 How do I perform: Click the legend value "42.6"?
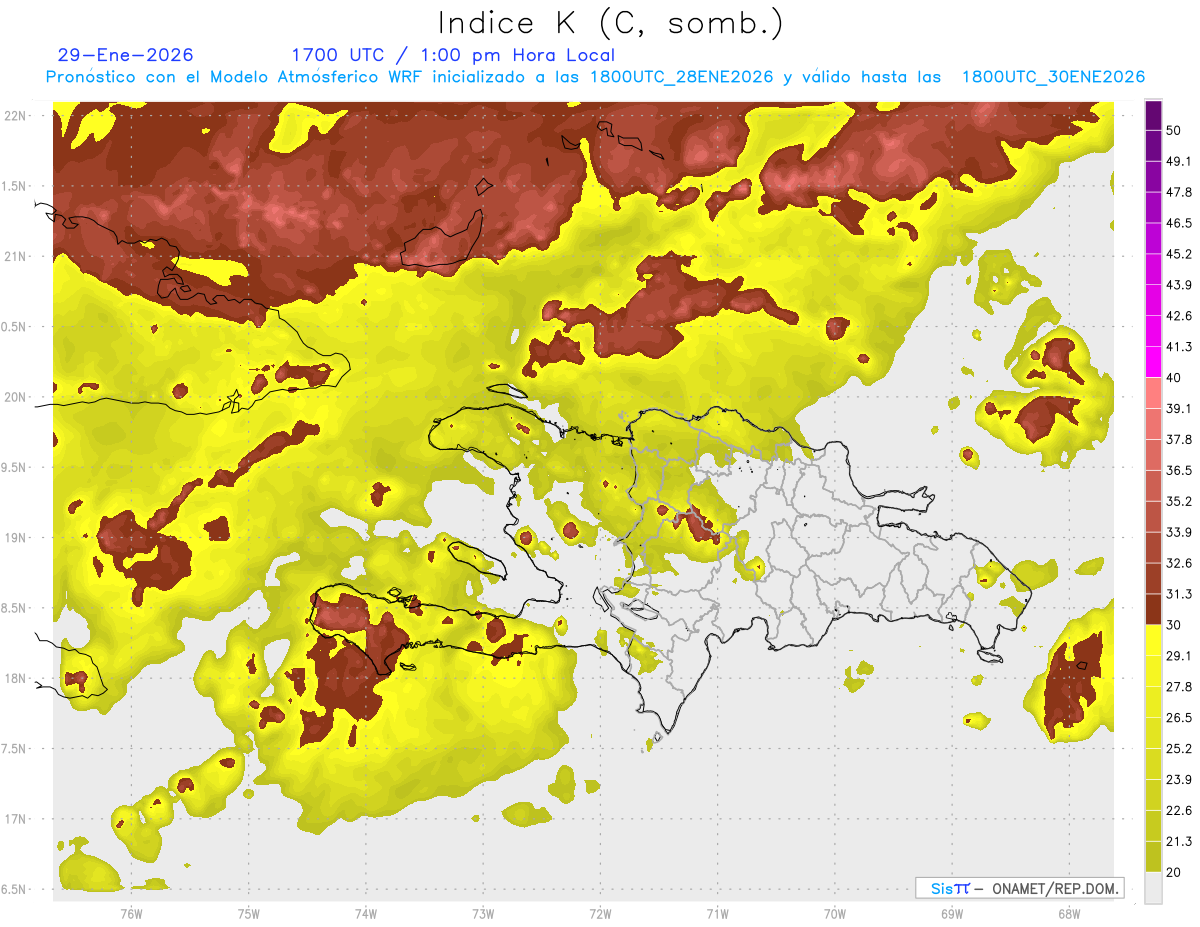[x=1178, y=316]
